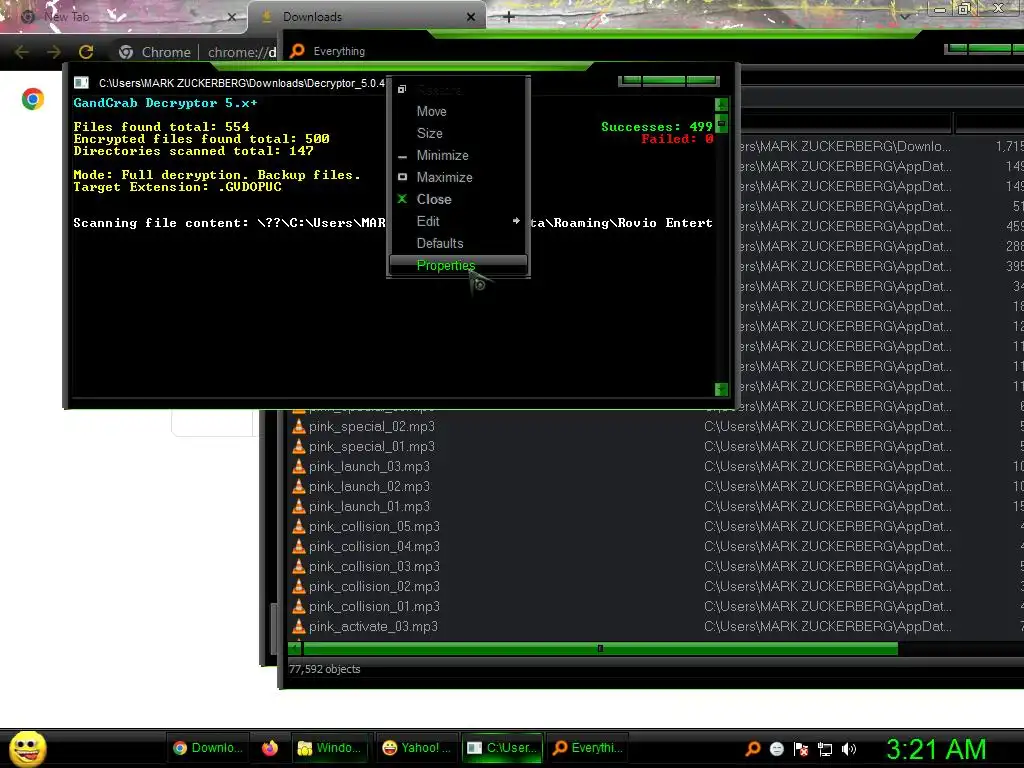This screenshot has height=768, width=1024.
Task: Click the MARK ZUCKERBERG\Downlo... path row in Everything
Action: click(846, 146)
